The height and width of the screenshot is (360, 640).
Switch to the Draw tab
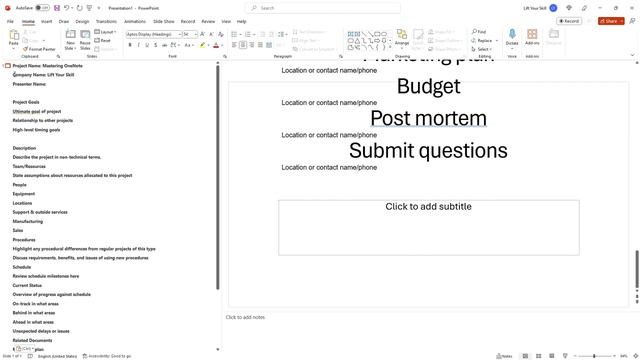(64, 21)
